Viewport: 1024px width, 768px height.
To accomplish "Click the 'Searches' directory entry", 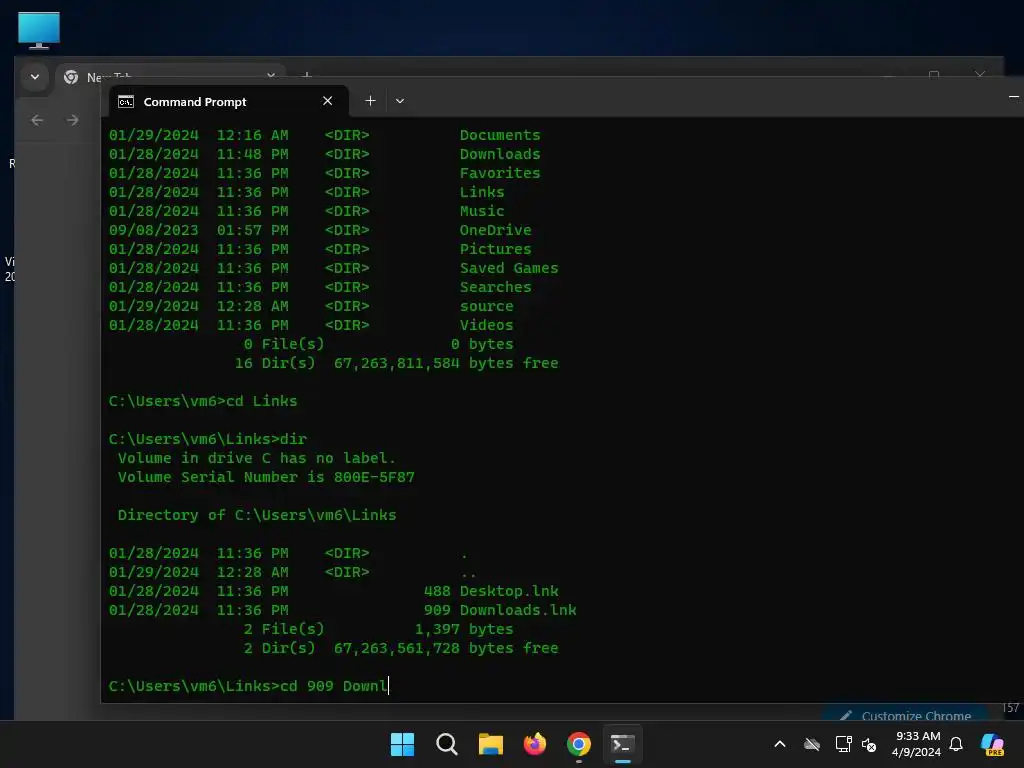I will tap(495, 287).
